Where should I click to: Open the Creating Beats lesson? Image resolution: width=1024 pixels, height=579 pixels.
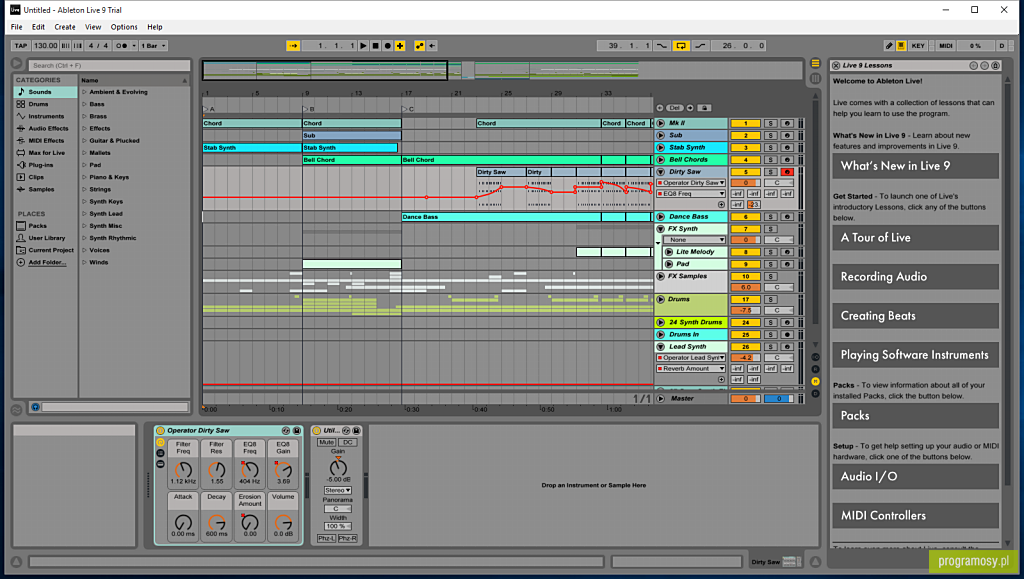click(x=915, y=316)
